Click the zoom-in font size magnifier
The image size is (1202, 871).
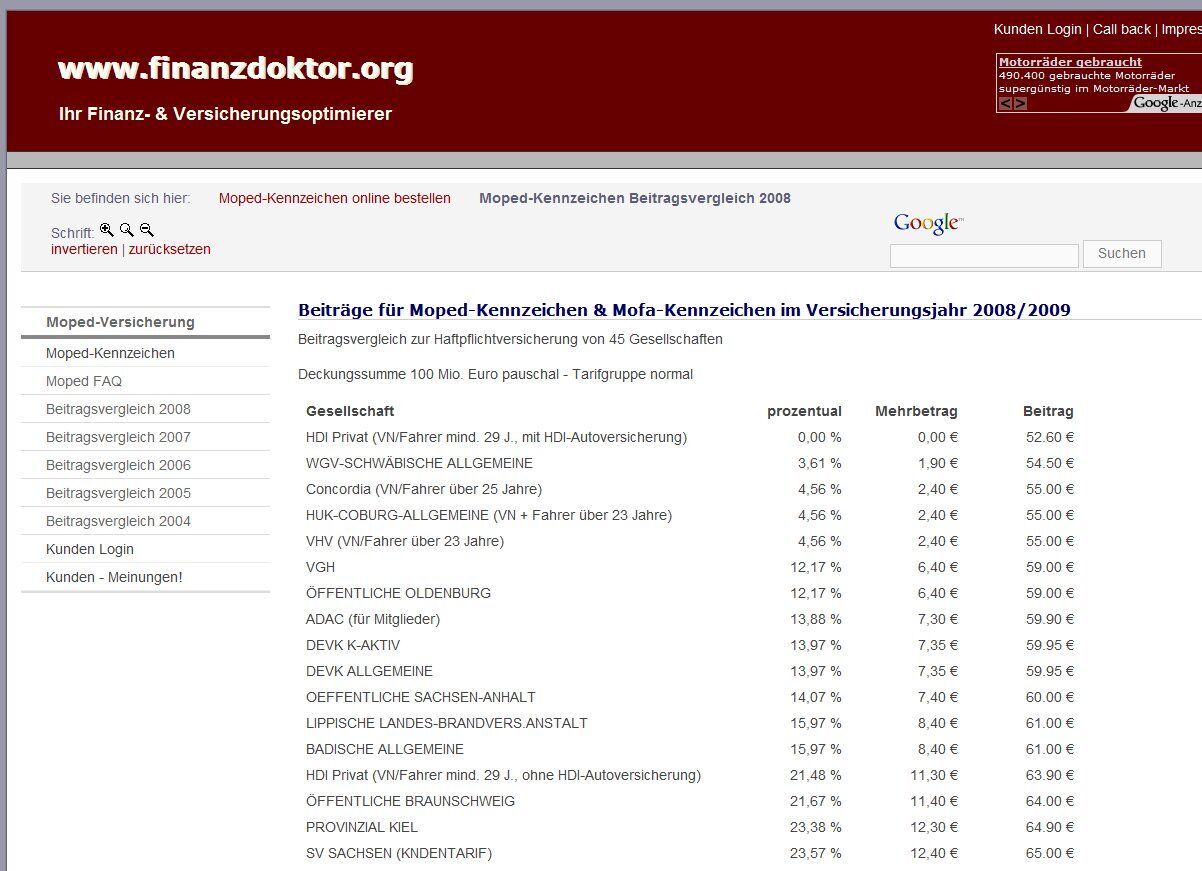[106, 230]
